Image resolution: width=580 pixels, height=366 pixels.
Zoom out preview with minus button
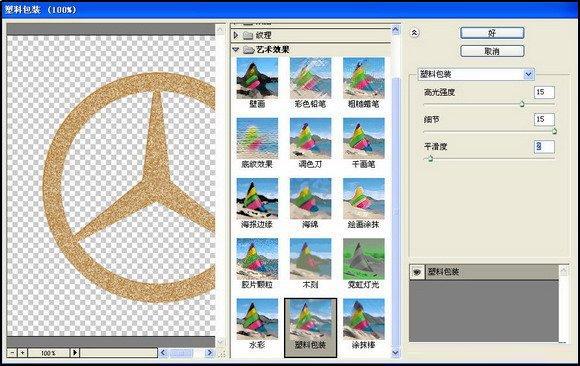(12, 353)
